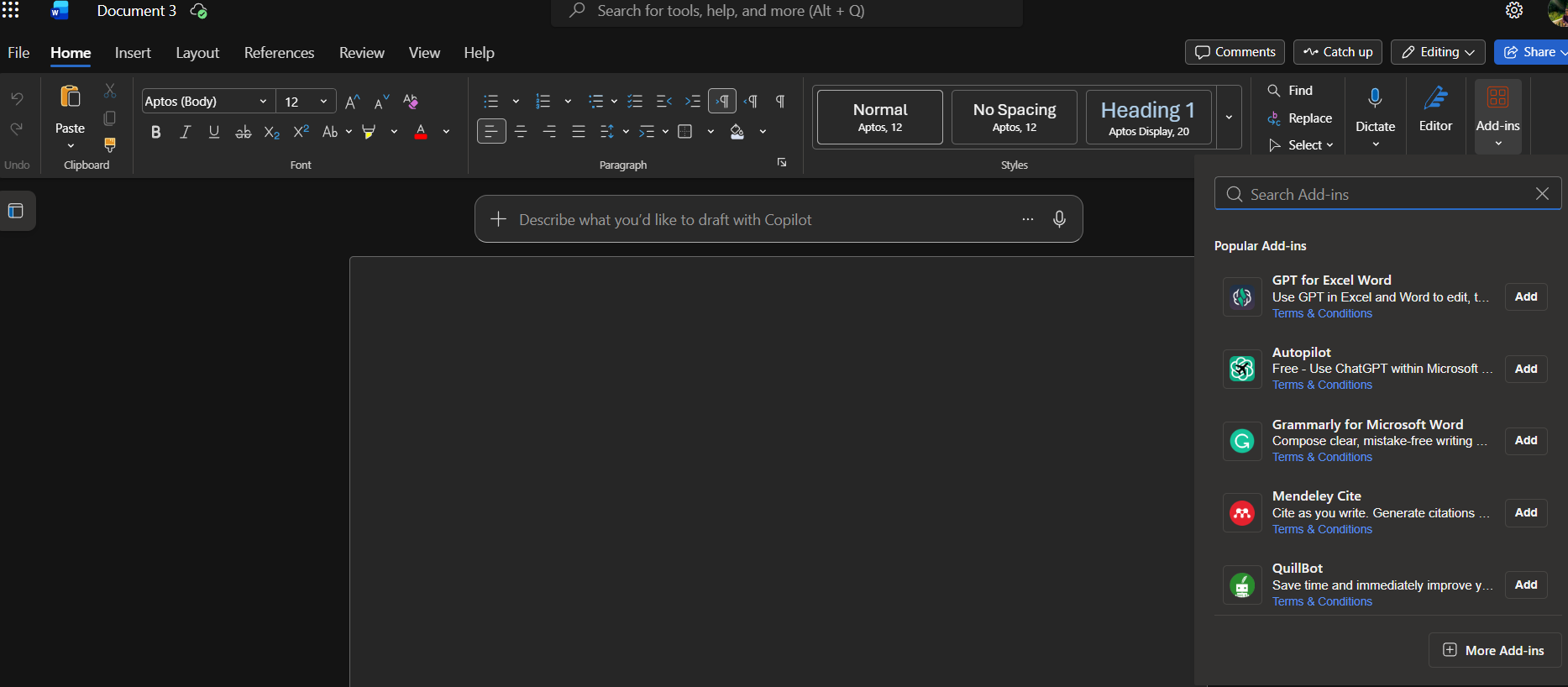Switch to the Review tab
The image size is (1568, 687).
(x=362, y=53)
